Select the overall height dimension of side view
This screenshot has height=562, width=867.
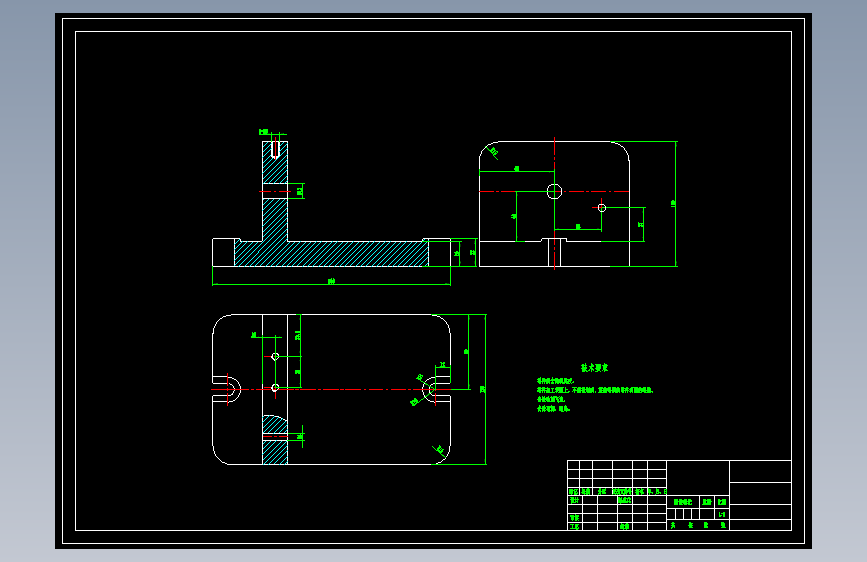(x=675, y=204)
